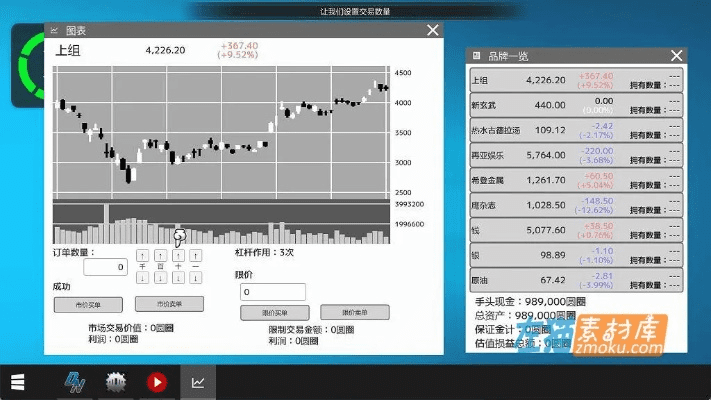Image resolution: width=711 pixels, height=400 pixels.
Task: Focus the 限价 limit price input field
Action: 273,292
